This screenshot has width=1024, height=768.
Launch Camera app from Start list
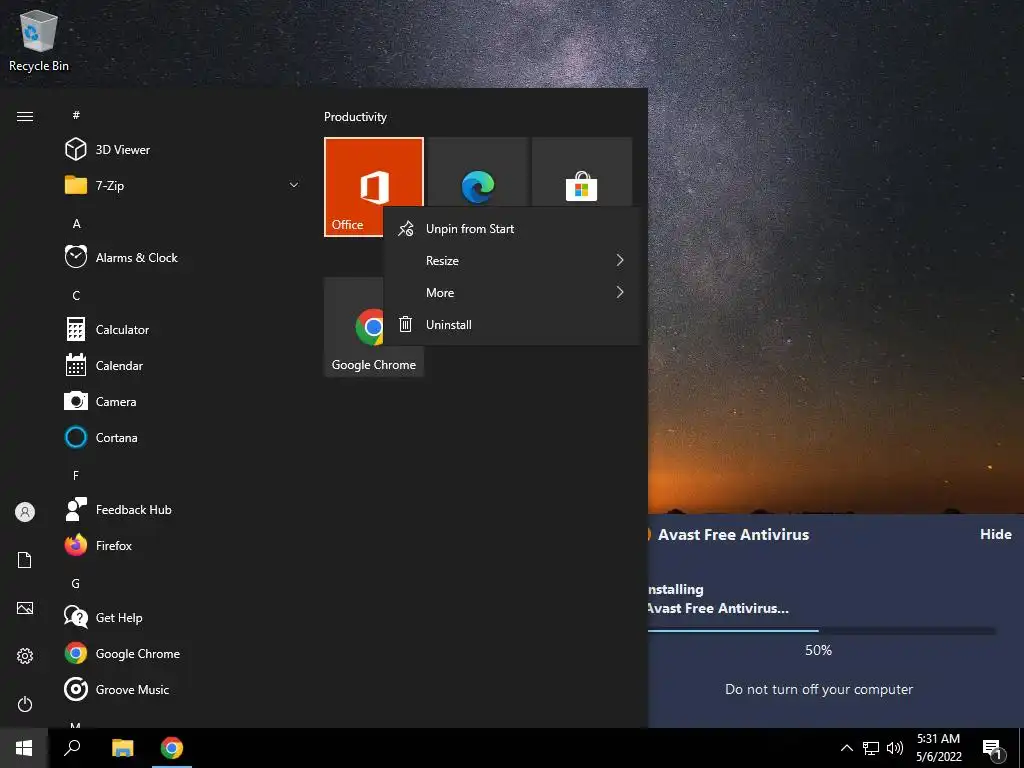[183, 401]
